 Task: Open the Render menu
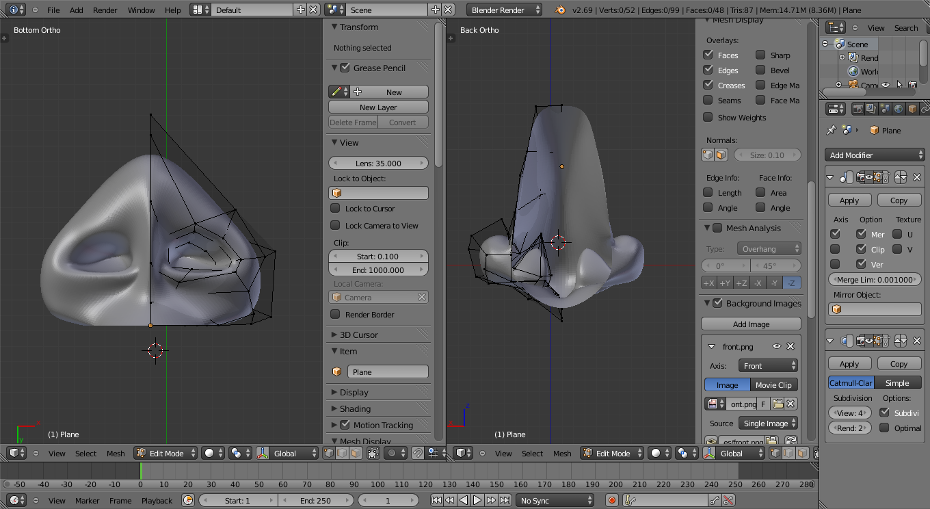105,10
